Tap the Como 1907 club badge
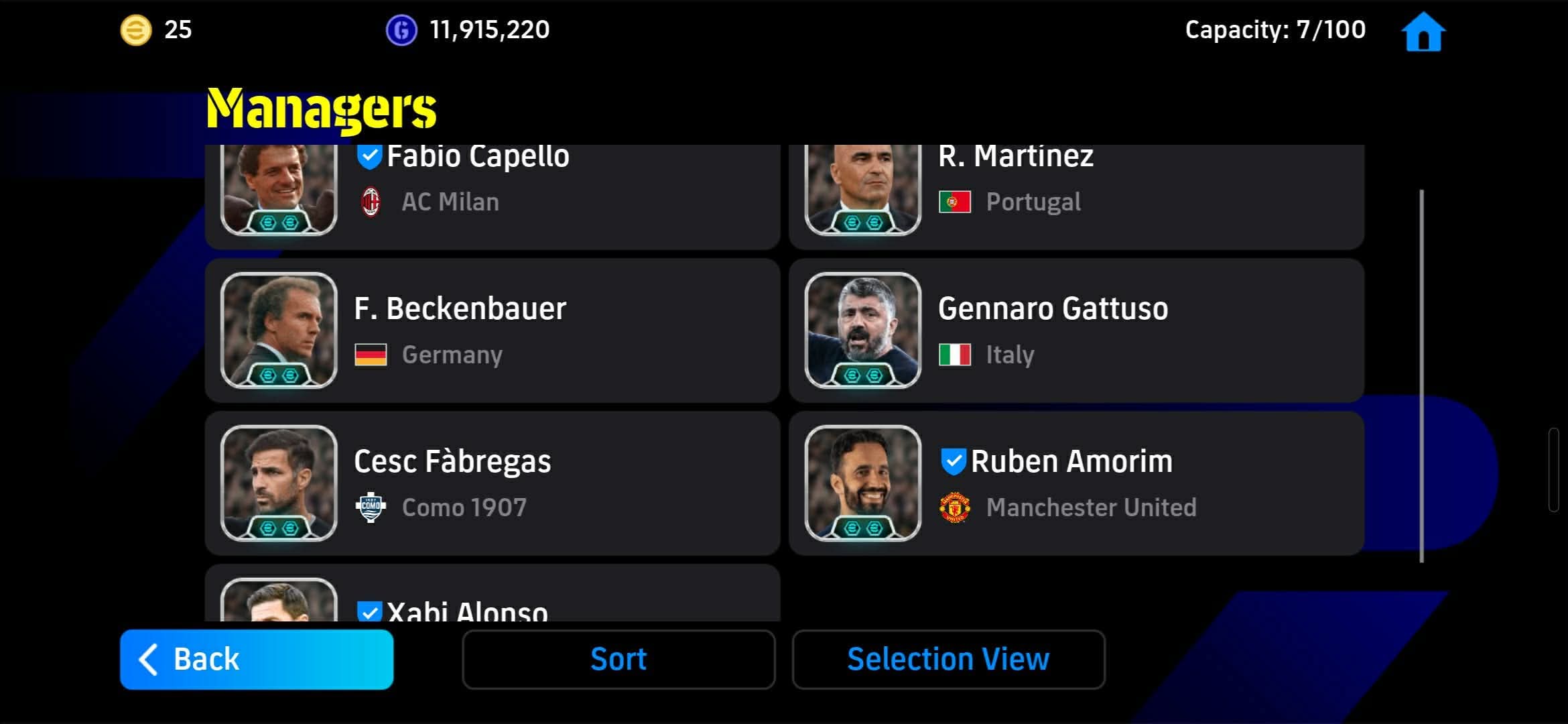This screenshot has height=724, width=1568. tap(371, 507)
